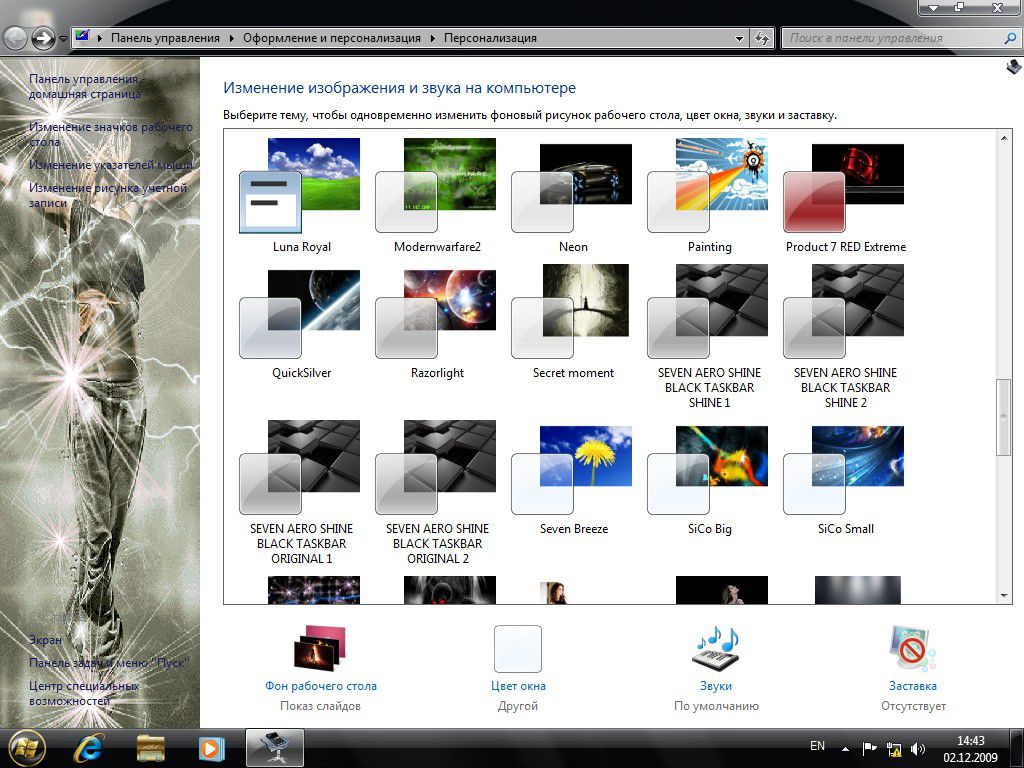This screenshot has width=1024, height=768.
Task: Click the theme list scroll up arrow
Action: (x=1004, y=138)
